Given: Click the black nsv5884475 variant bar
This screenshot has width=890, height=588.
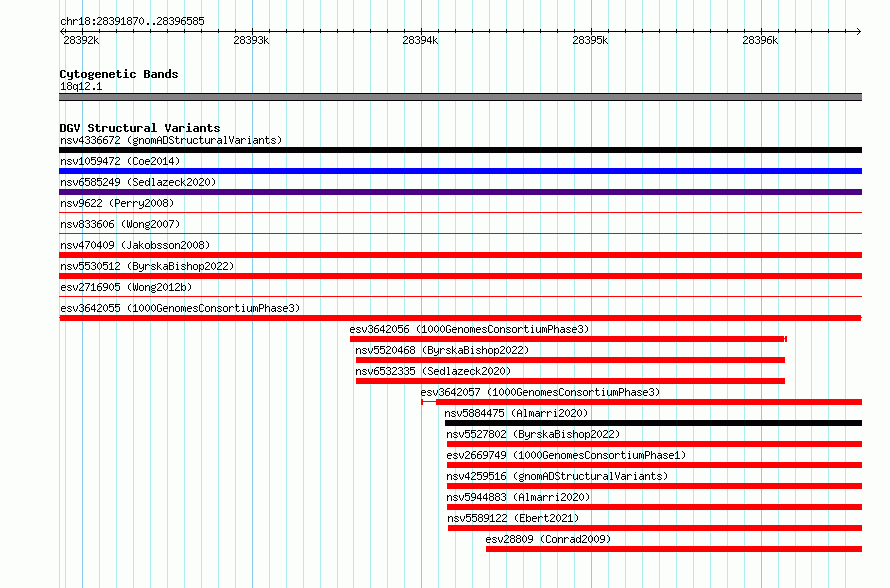Looking at the screenshot, I should click(653, 423).
